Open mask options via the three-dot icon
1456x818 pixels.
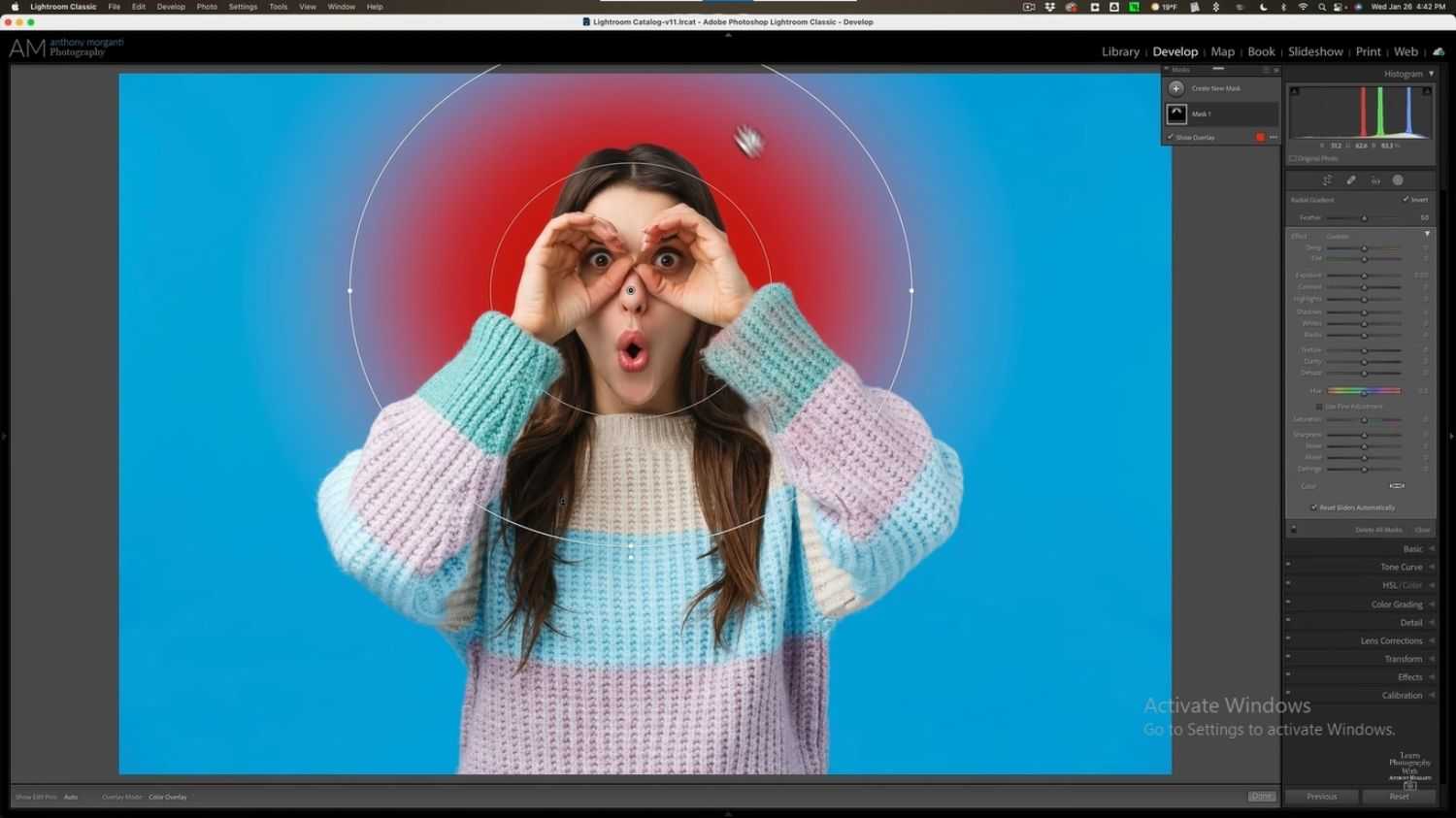1273,137
